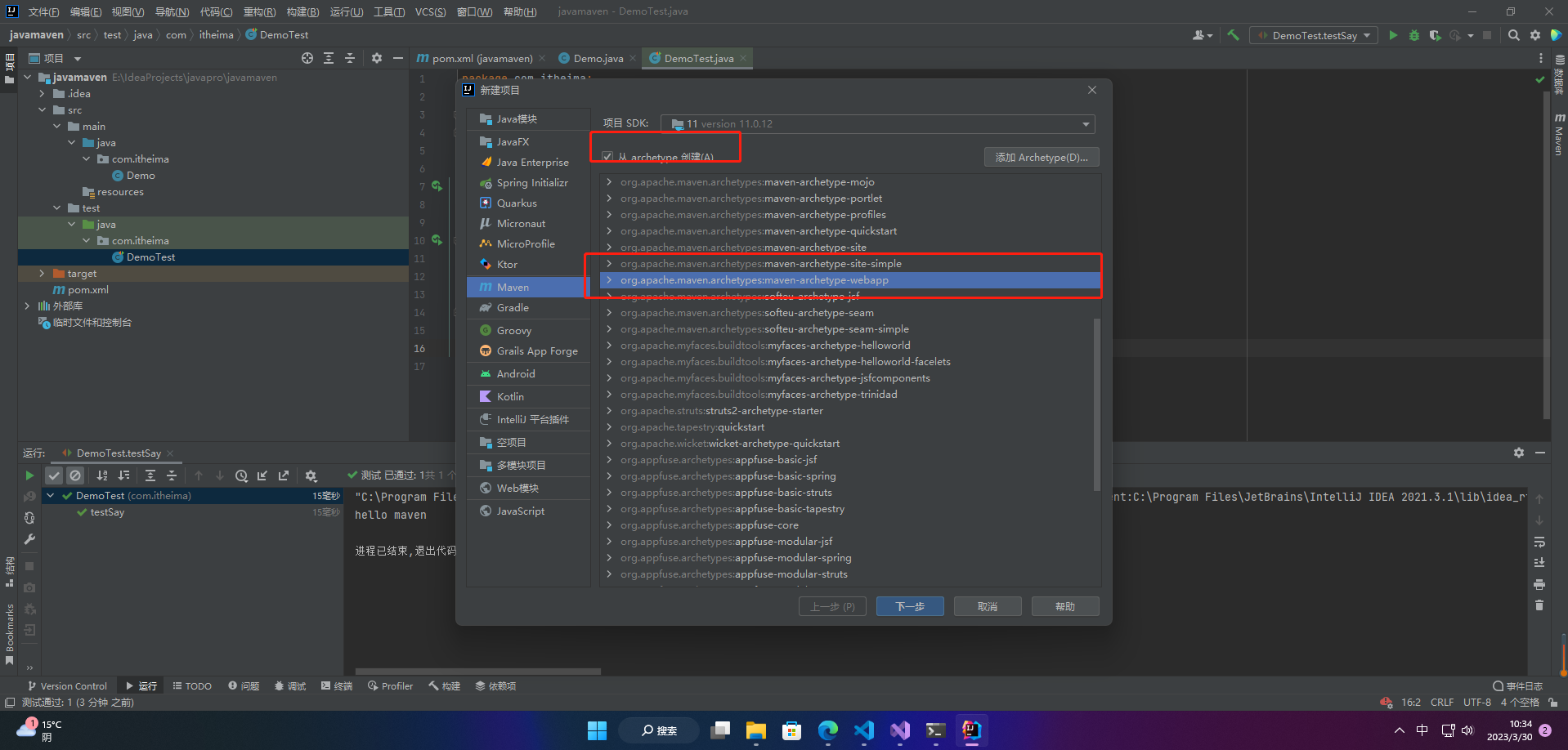Sort test results alphabetically
Image resolution: width=1568 pixels, height=750 pixels.
(x=102, y=475)
